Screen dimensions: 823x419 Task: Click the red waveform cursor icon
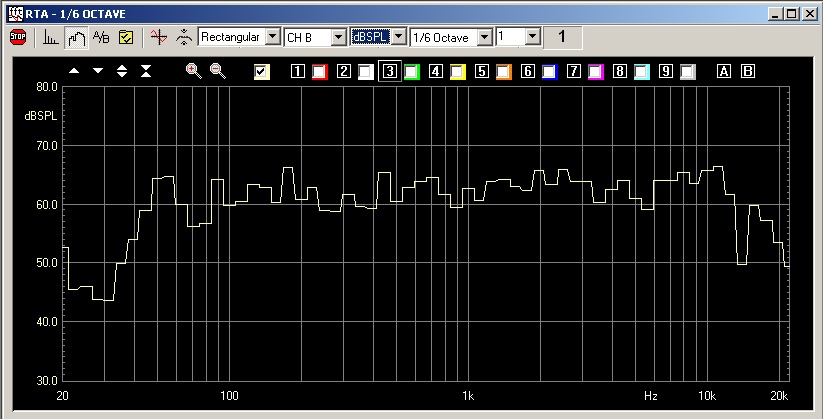(x=157, y=38)
